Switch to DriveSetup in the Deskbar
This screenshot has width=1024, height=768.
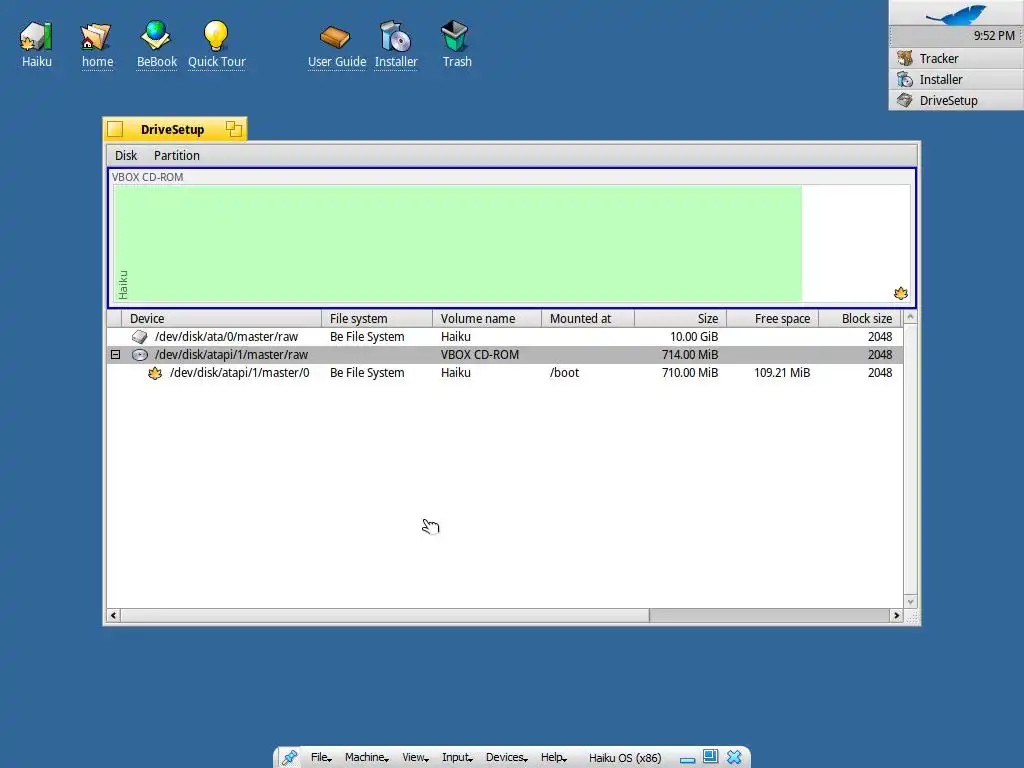[956, 100]
